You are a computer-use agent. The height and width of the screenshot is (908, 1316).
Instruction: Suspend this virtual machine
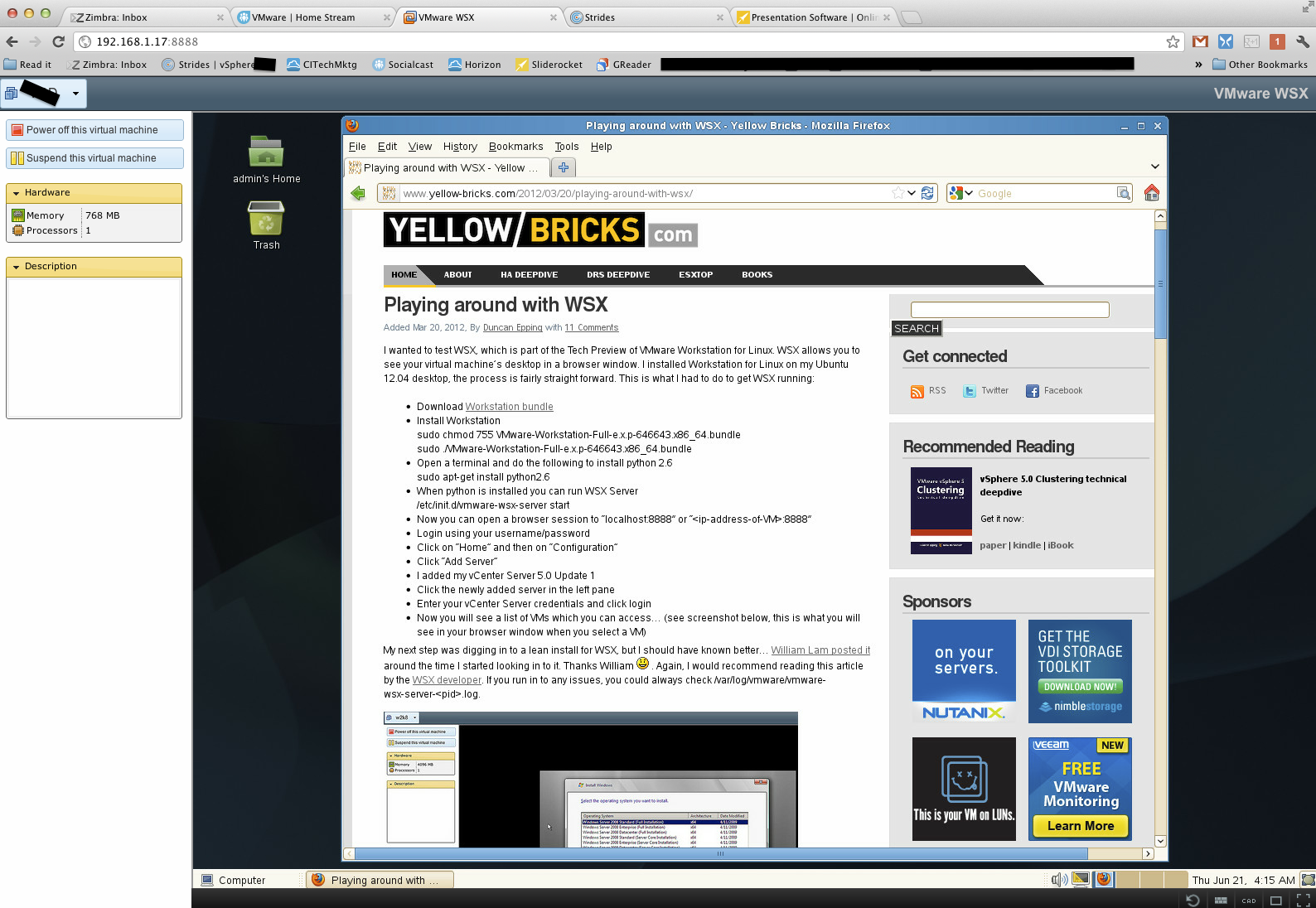(94, 158)
